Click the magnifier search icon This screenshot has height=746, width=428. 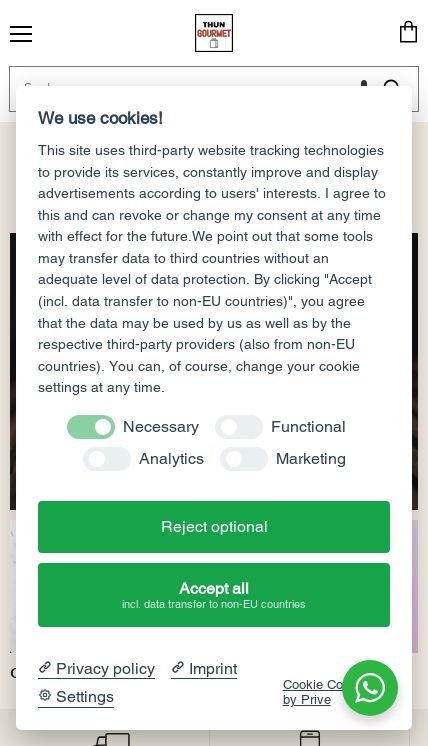click(392, 84)
